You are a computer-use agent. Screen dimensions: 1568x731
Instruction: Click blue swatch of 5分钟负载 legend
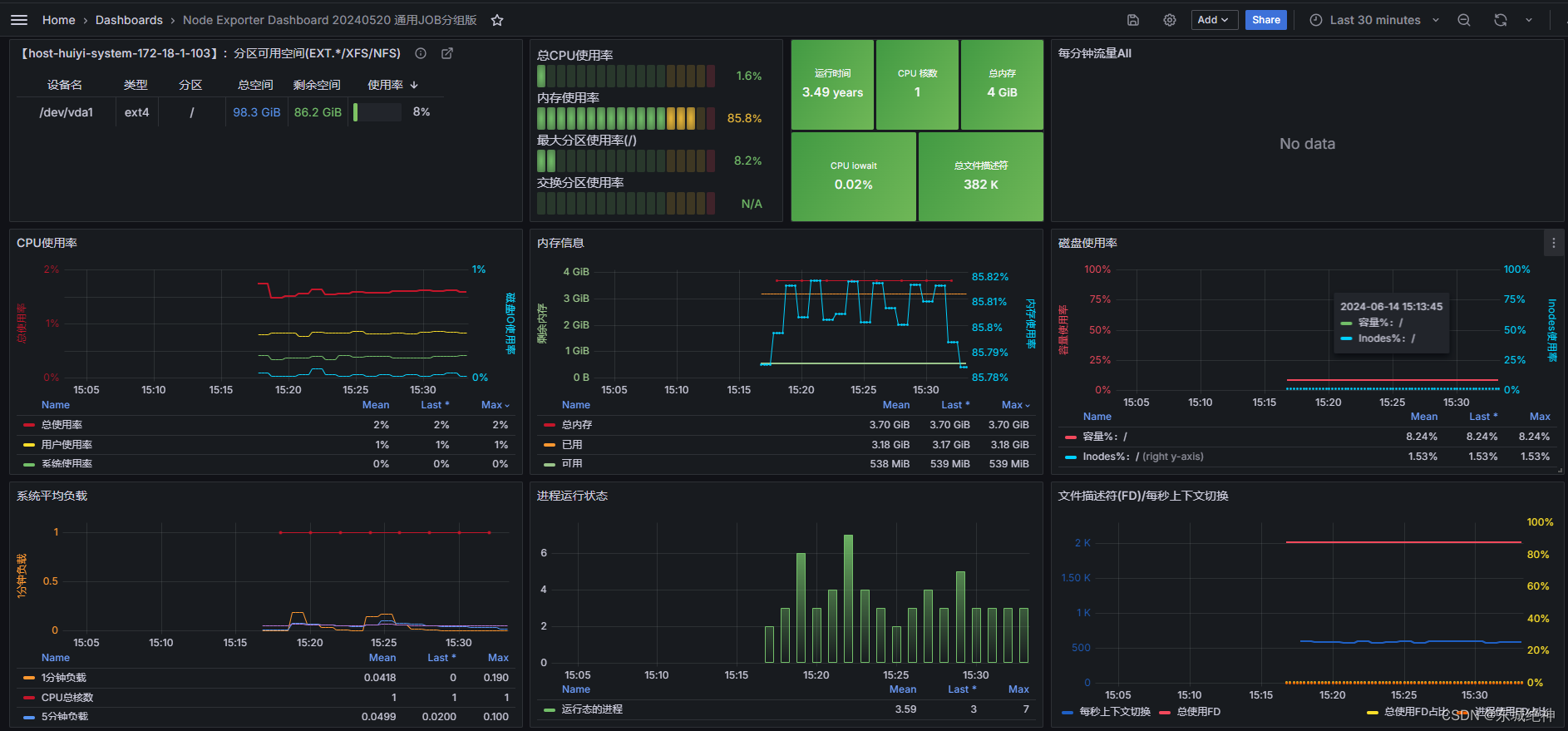(29, 717)
